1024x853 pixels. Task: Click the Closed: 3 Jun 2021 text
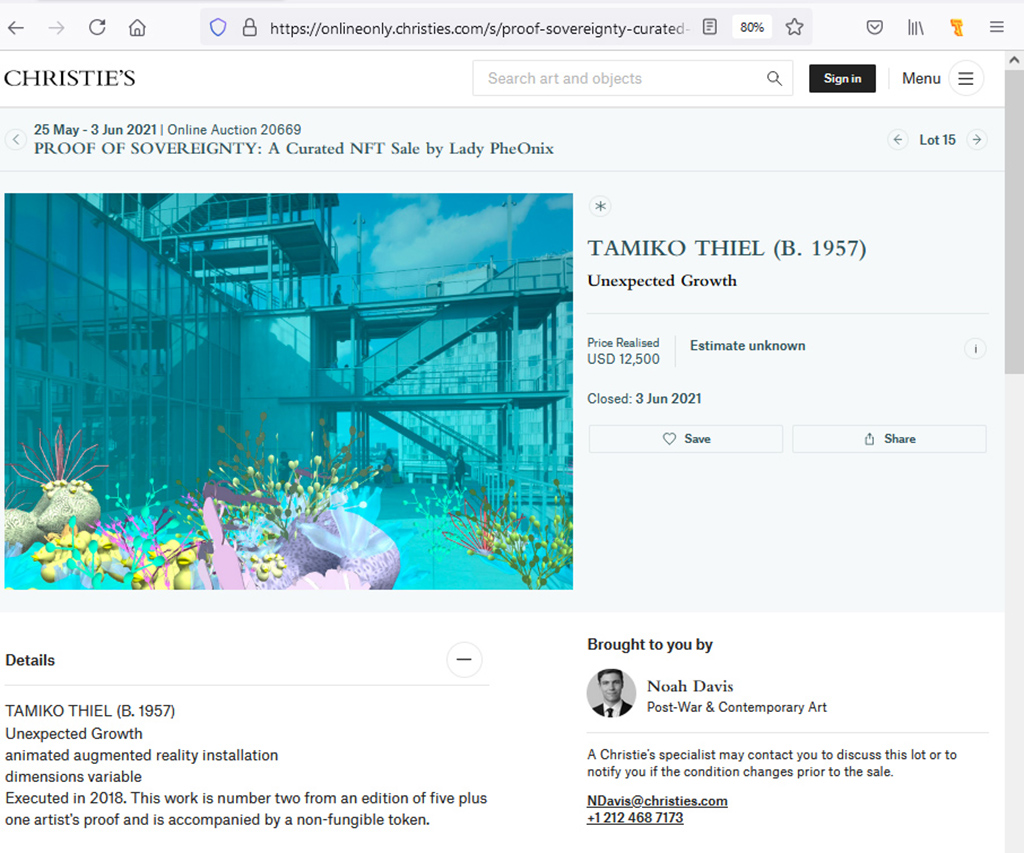644,398
